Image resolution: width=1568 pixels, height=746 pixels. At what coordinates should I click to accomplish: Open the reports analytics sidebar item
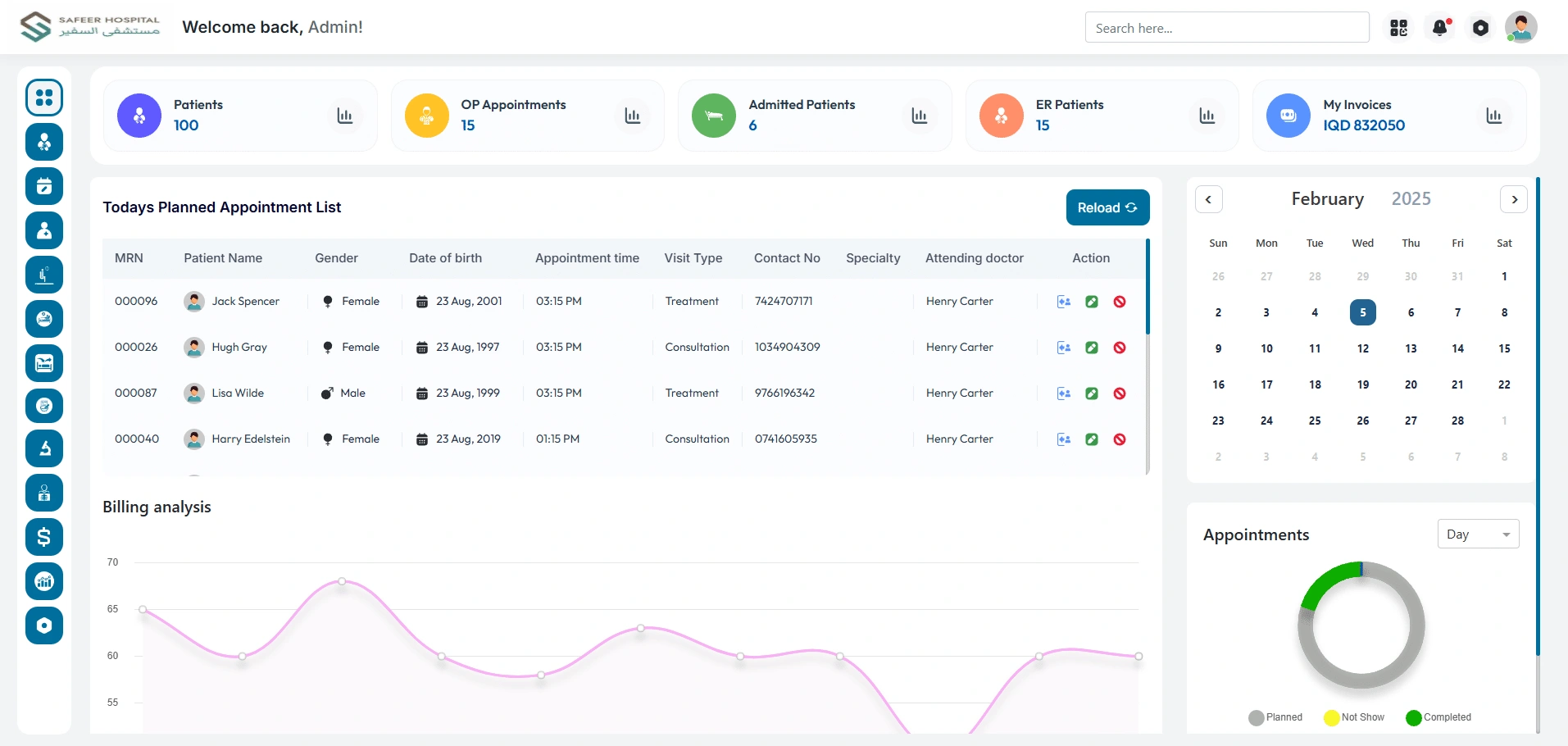pos(44,581)
